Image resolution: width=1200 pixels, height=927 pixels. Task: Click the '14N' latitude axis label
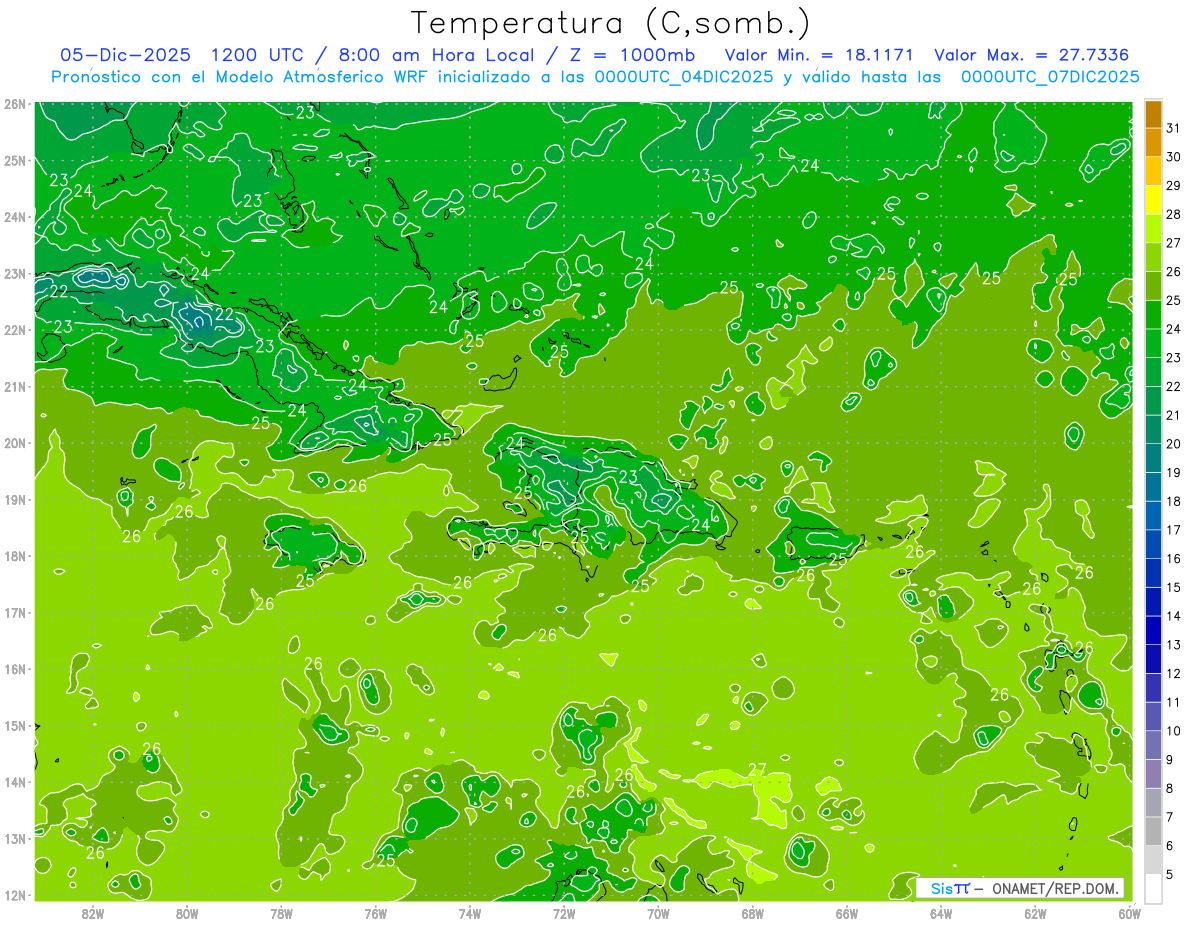[14, 782]
